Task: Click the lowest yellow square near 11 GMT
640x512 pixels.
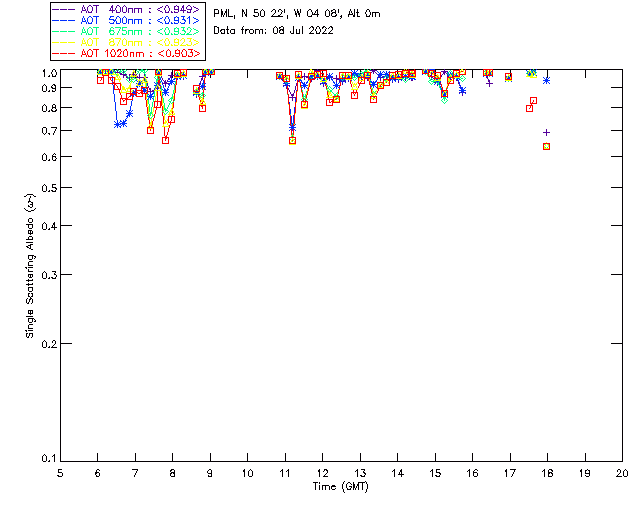Action: tap(292, 141)
